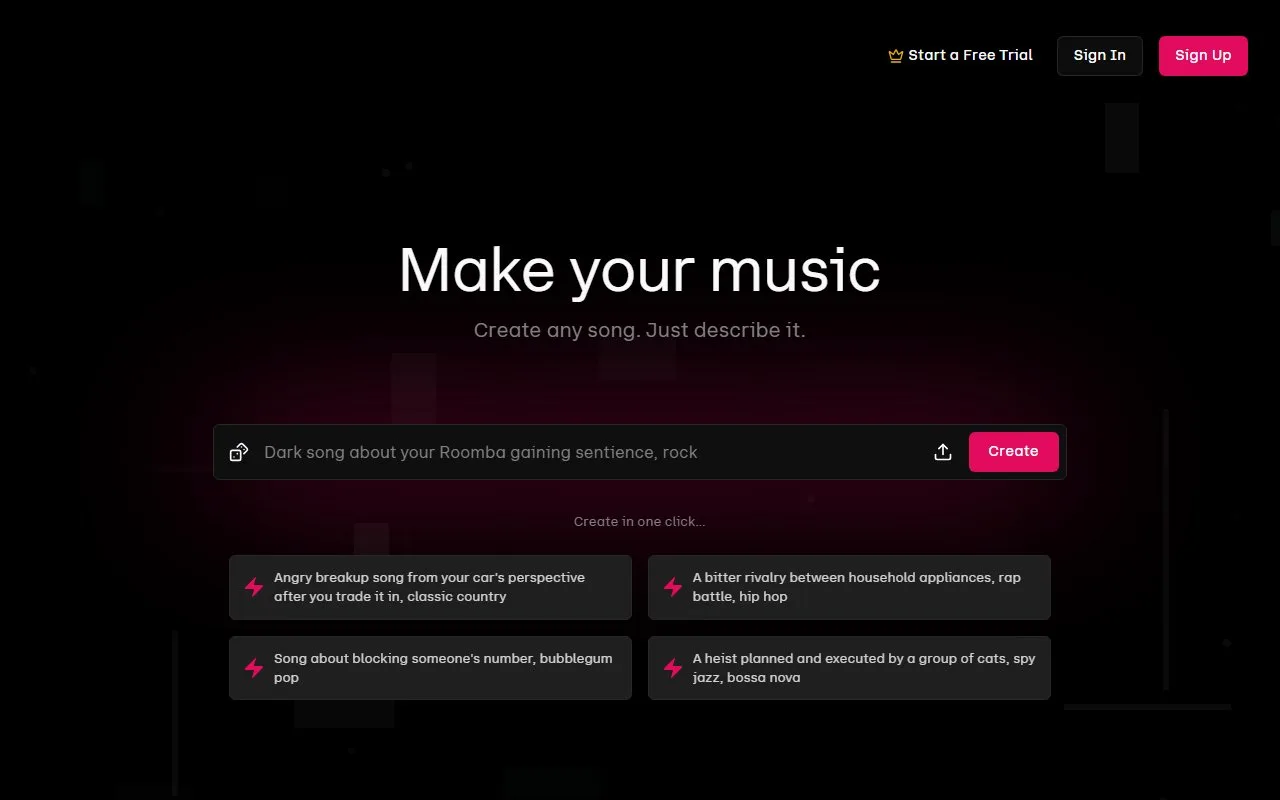
Task: Click lightning icon on the appliances rivalry card
Action: (673, 587)
